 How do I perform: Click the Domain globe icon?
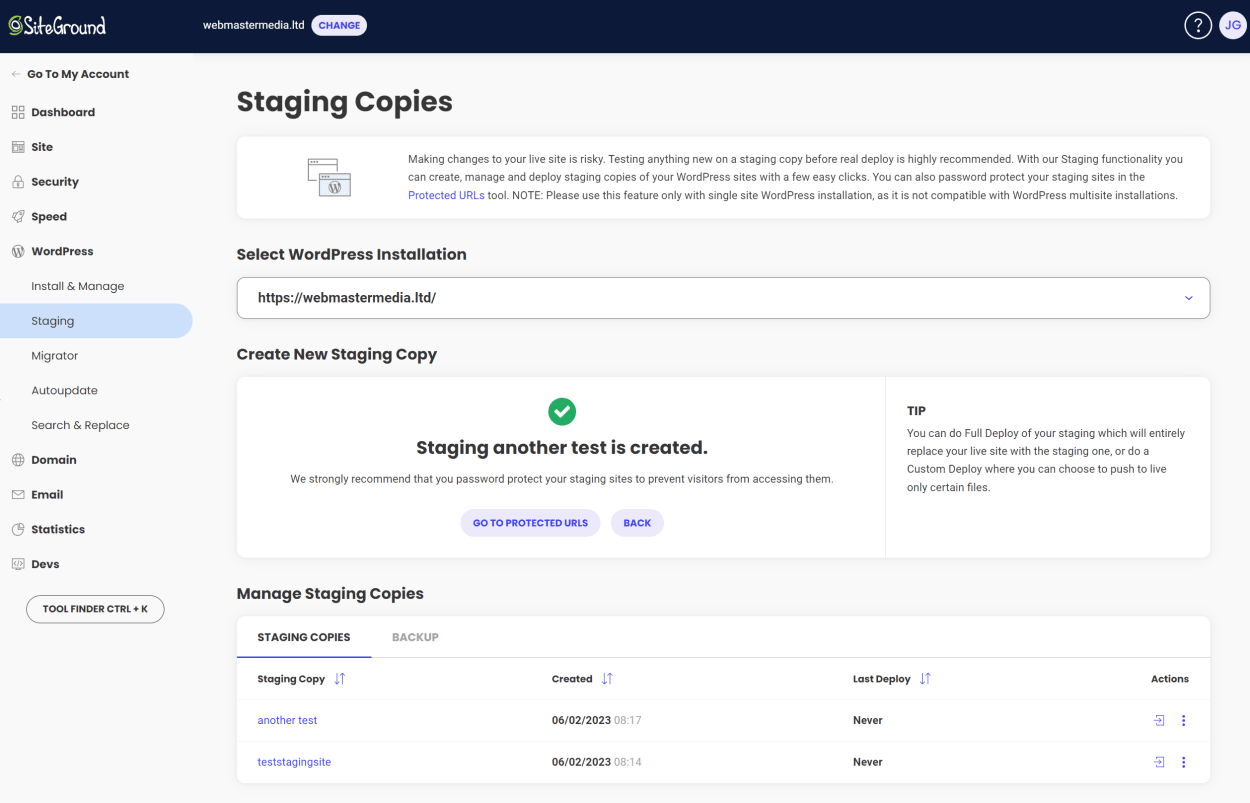[18, 460]
